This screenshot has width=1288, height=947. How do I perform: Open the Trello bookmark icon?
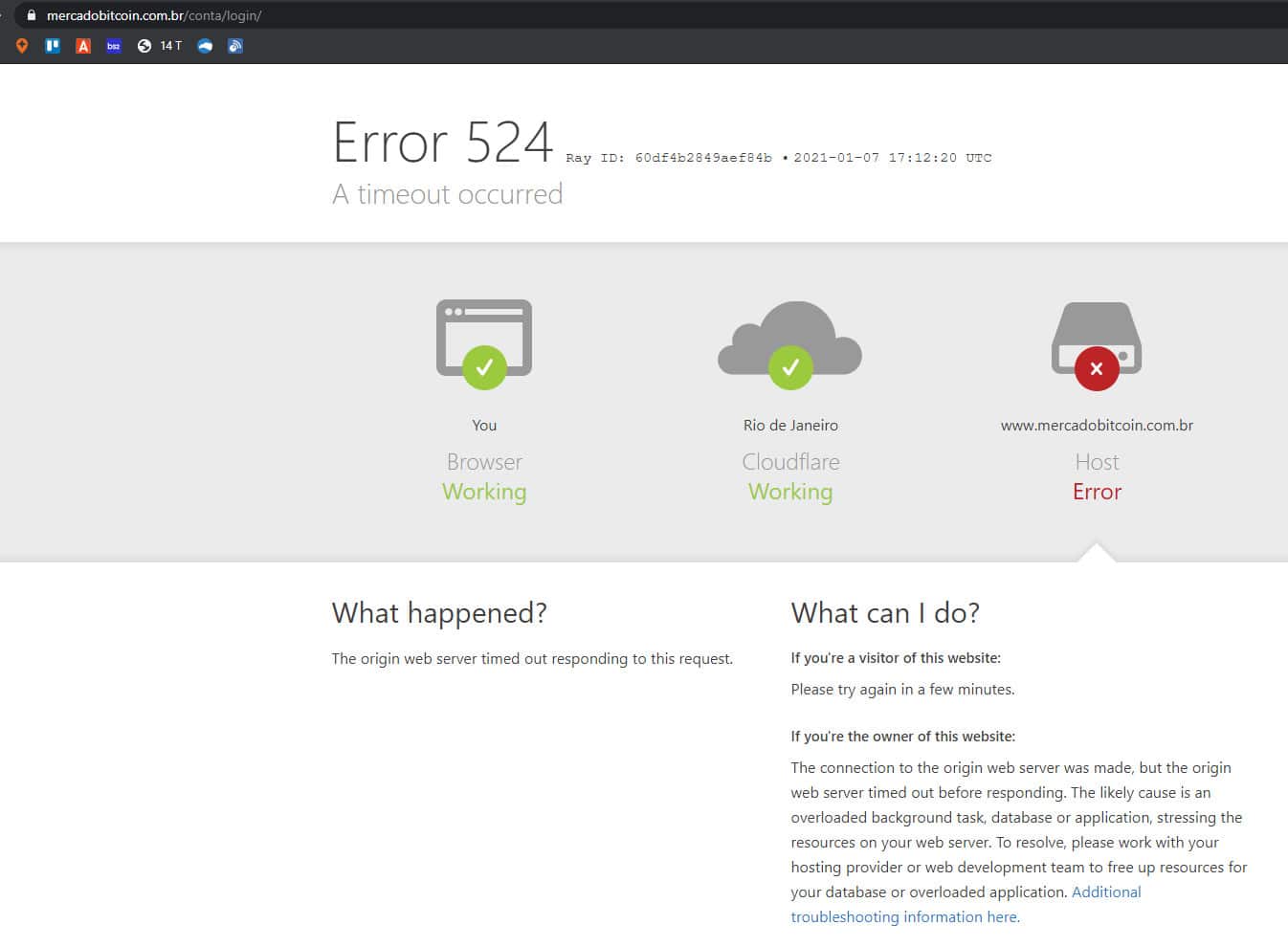pyautogui.click(x=53, y=46)
